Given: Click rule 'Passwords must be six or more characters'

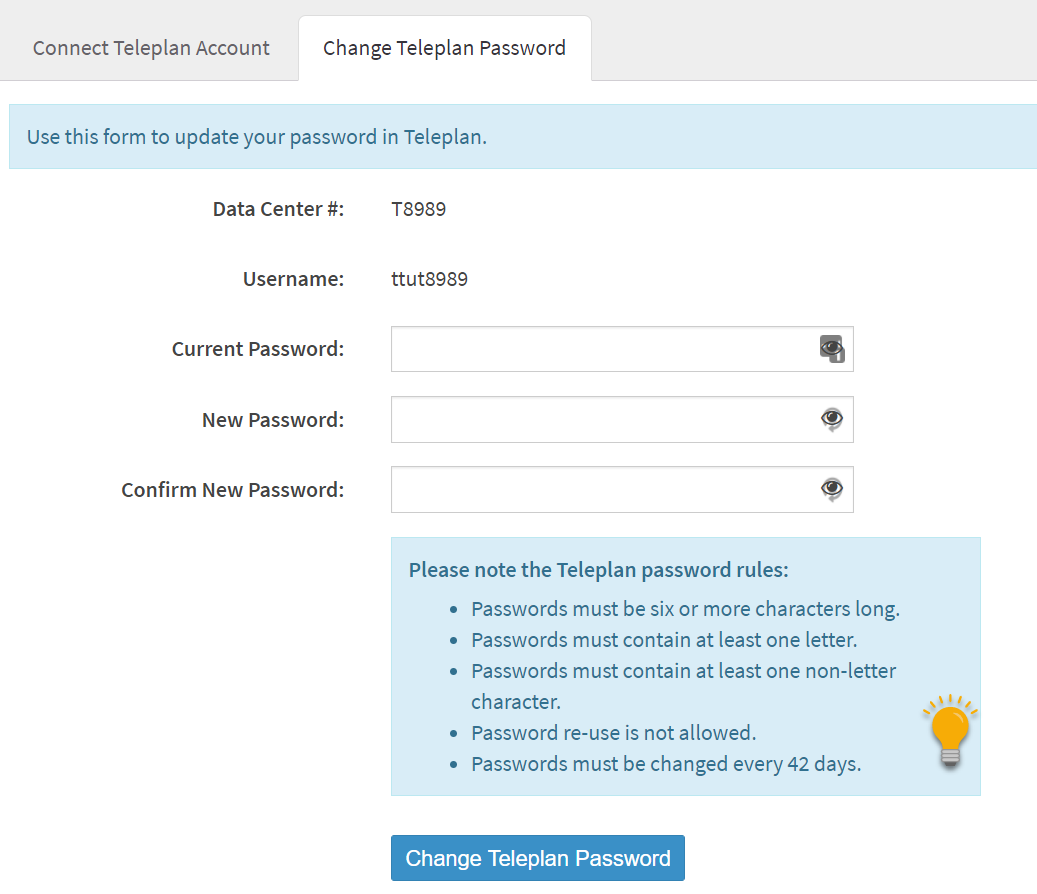Looking at the screenshot, I should pyautogui.click(x=685, y=608).
